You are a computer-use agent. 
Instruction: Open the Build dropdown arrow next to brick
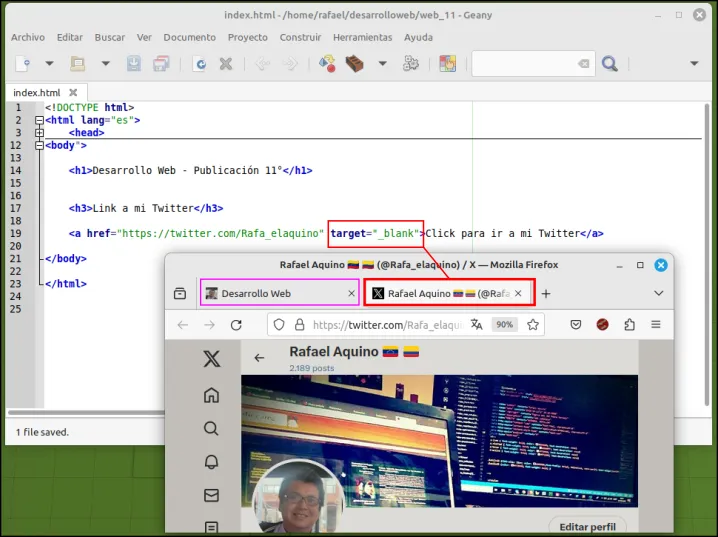tap(382, 64)
